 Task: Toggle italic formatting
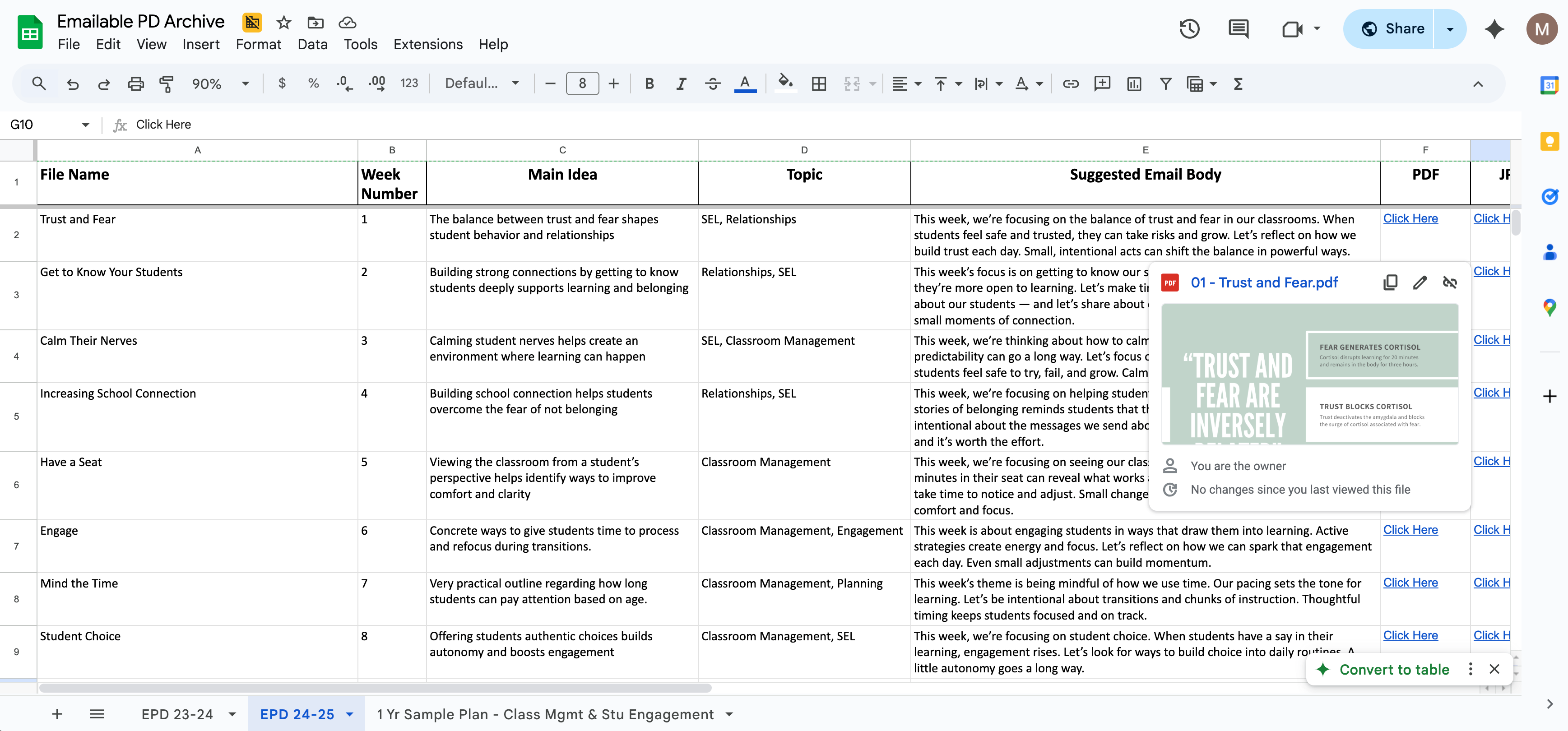pos(681,83)
